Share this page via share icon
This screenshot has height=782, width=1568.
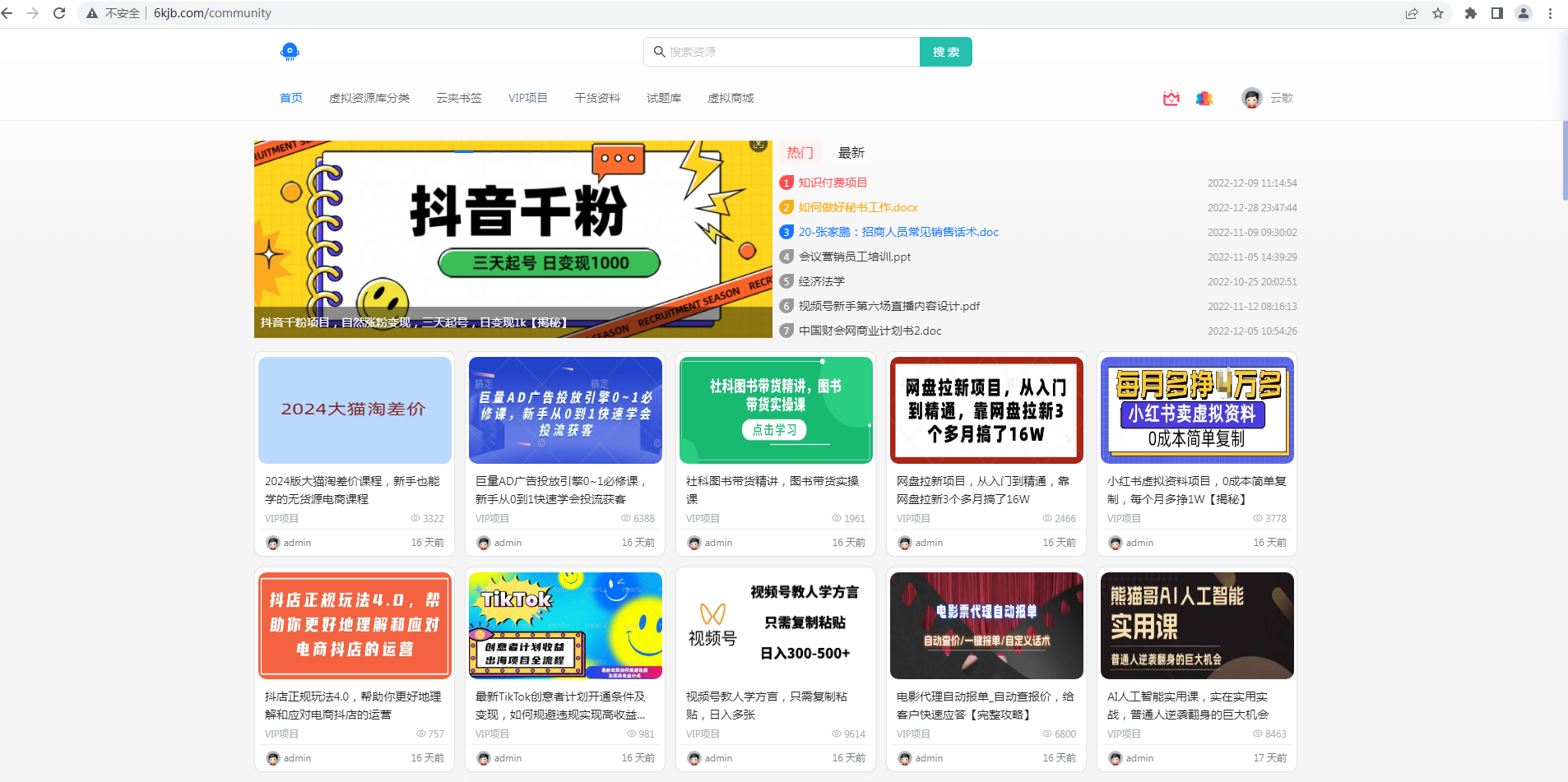1412,13
